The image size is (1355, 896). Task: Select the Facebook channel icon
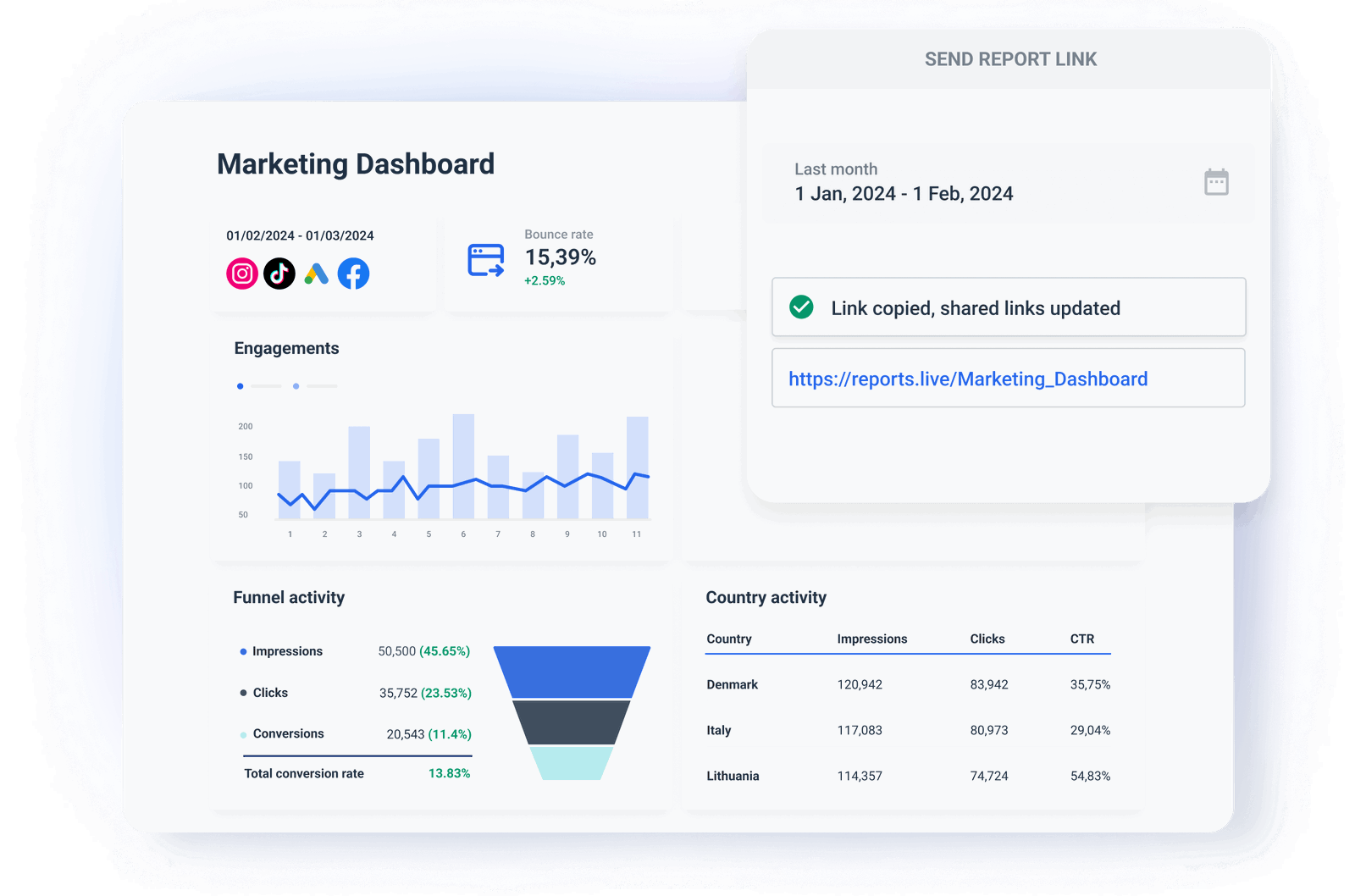click(x=355, y=273)
